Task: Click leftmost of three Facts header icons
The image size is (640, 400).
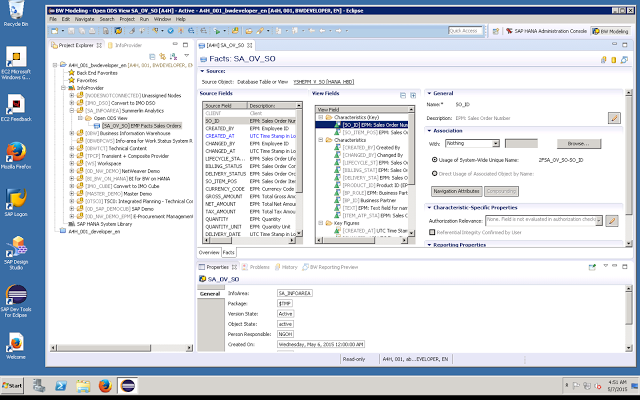Action: (x=604, y=60)
